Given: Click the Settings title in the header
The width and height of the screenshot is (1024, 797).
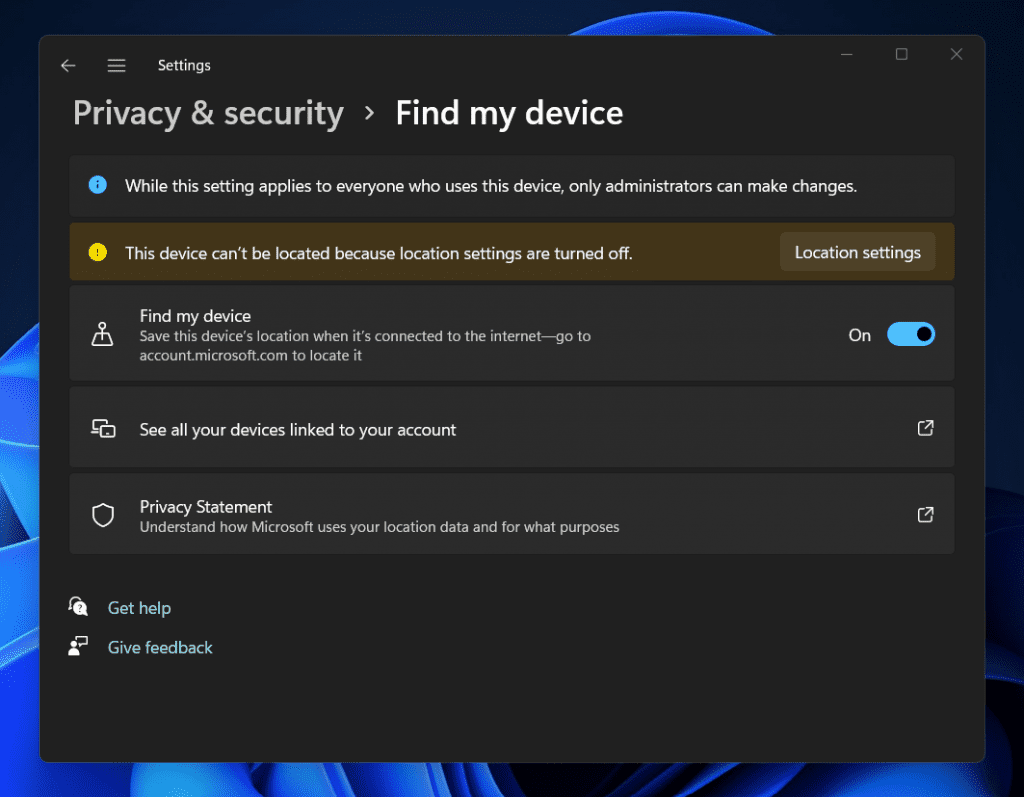Looking at the screenshot, I should coord(184,65).
